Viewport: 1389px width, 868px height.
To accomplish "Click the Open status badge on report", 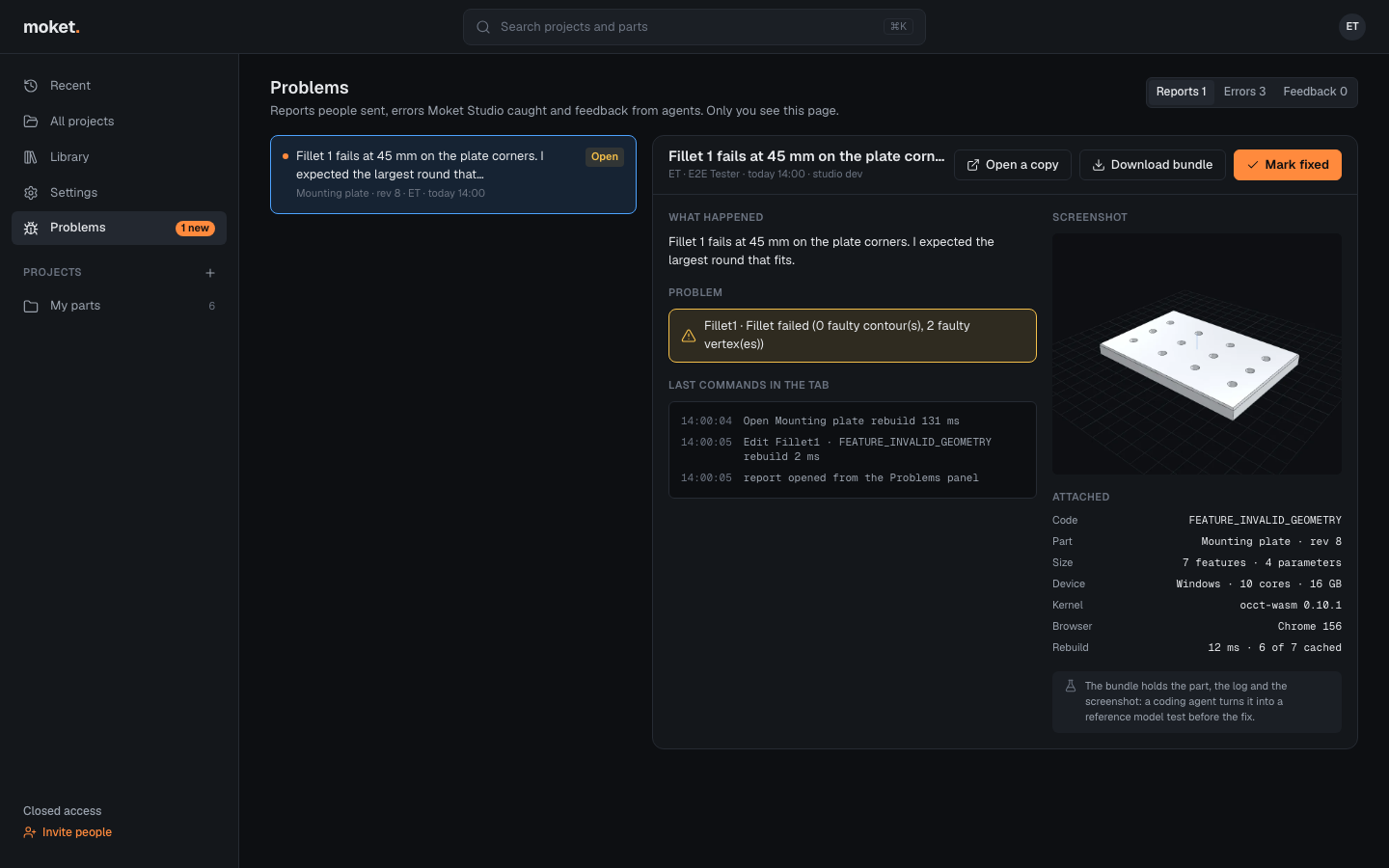I will click(x=605, y=157).
